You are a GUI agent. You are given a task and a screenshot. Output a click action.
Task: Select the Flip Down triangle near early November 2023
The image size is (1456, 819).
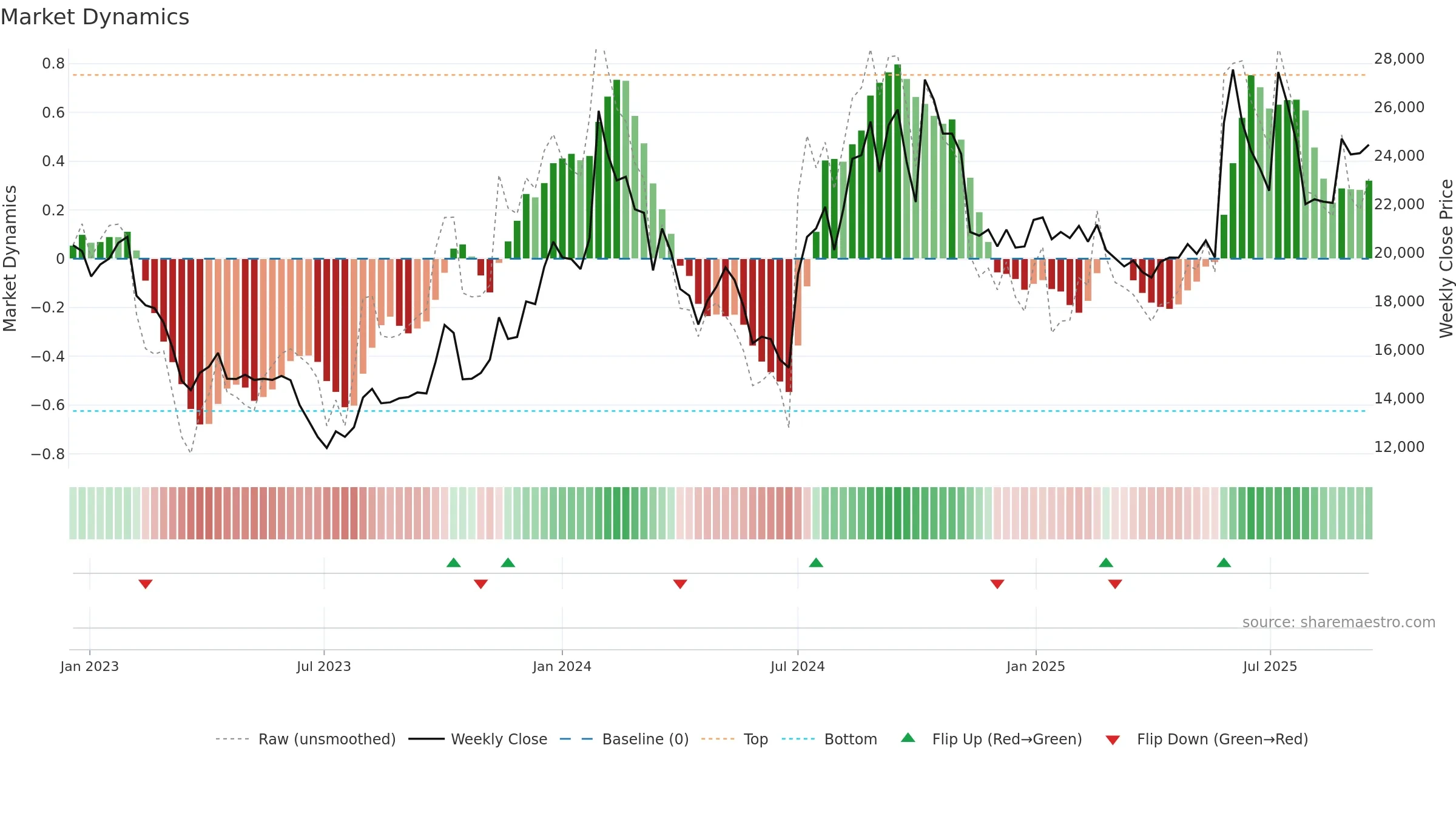(481, 584)
